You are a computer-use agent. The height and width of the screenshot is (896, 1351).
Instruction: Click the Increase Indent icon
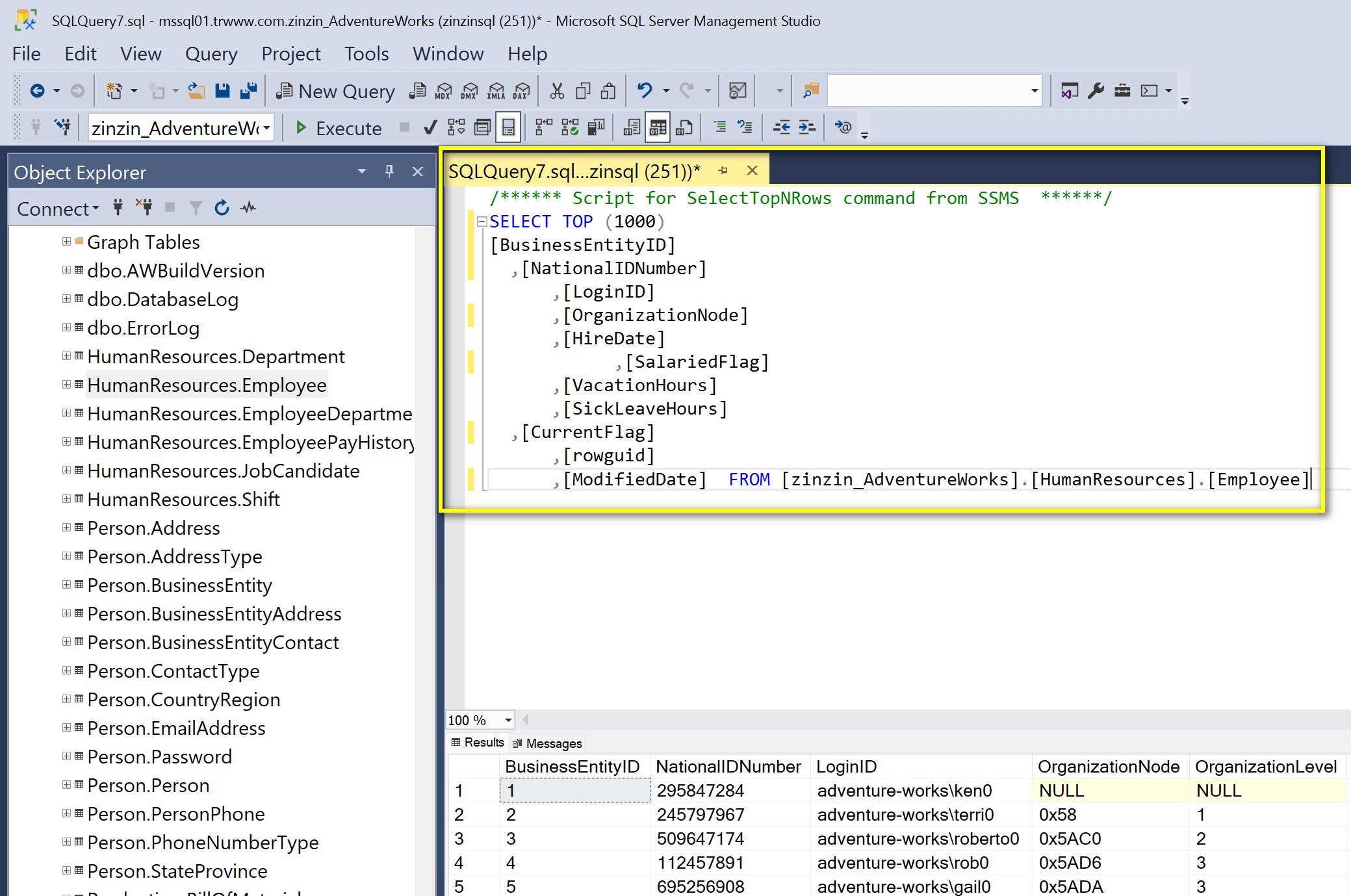pos(807,127)
